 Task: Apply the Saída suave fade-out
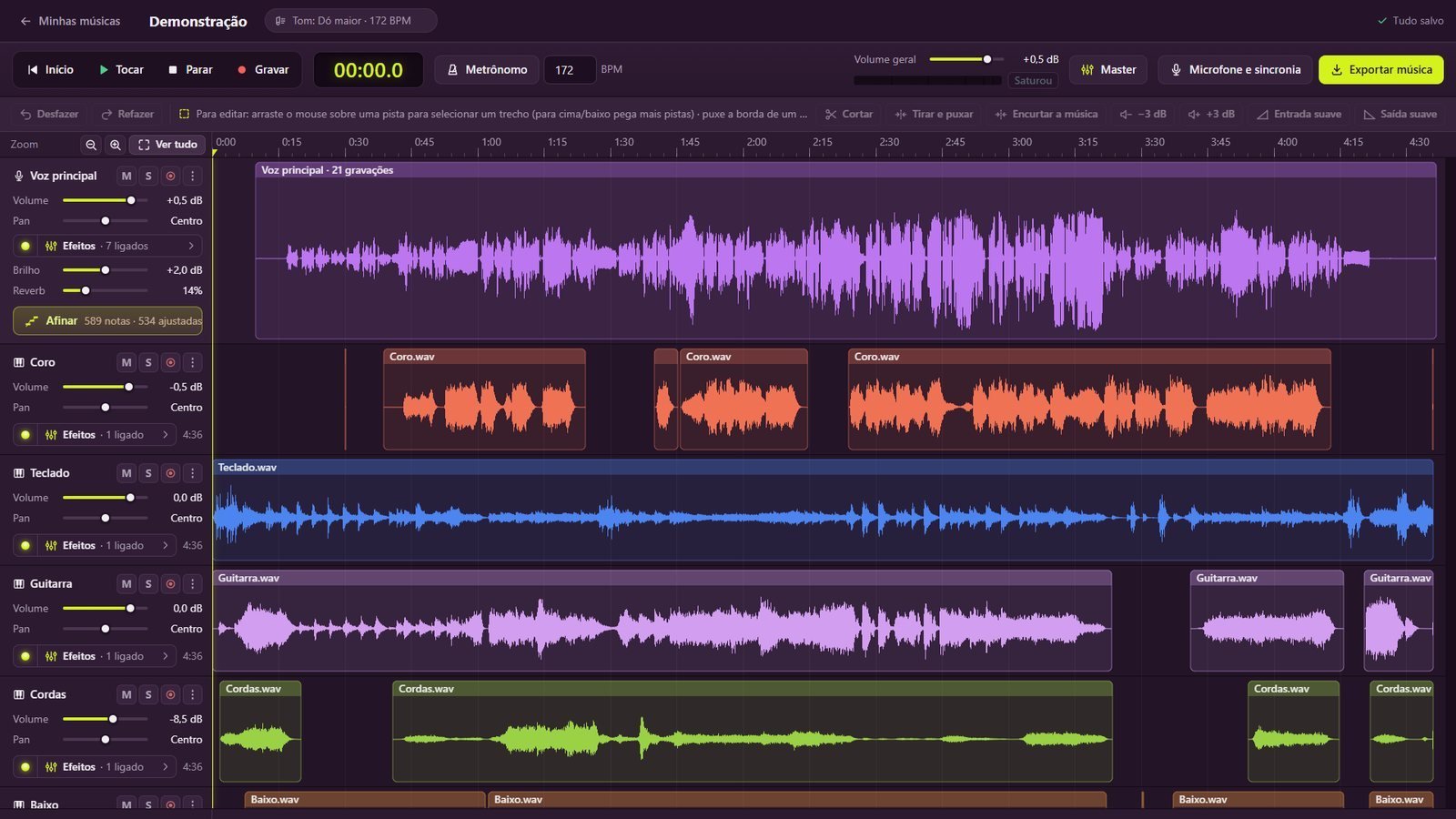click(x=1400, y=115)
